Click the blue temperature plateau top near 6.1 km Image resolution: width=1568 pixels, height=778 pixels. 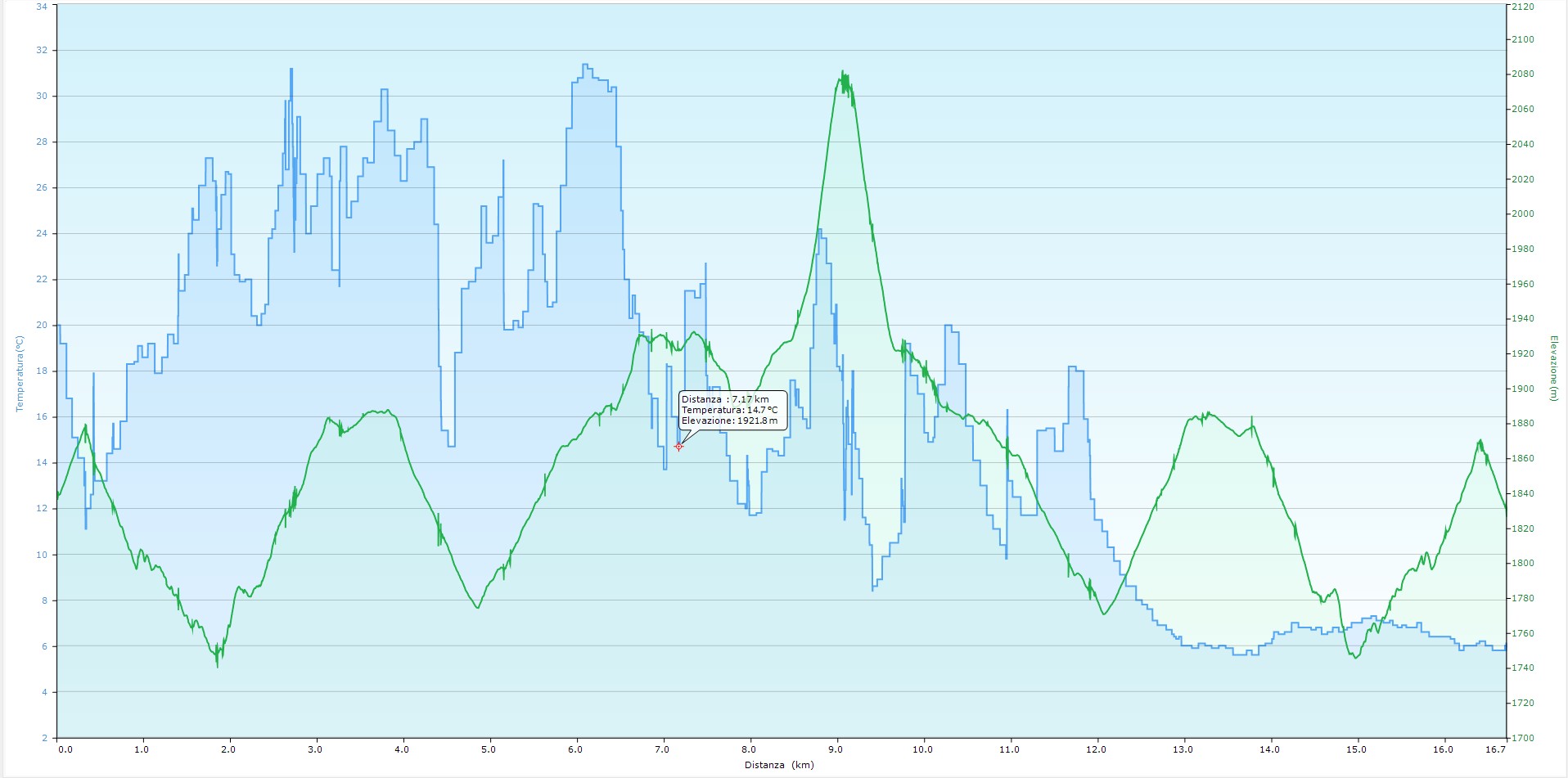(585, 65)
